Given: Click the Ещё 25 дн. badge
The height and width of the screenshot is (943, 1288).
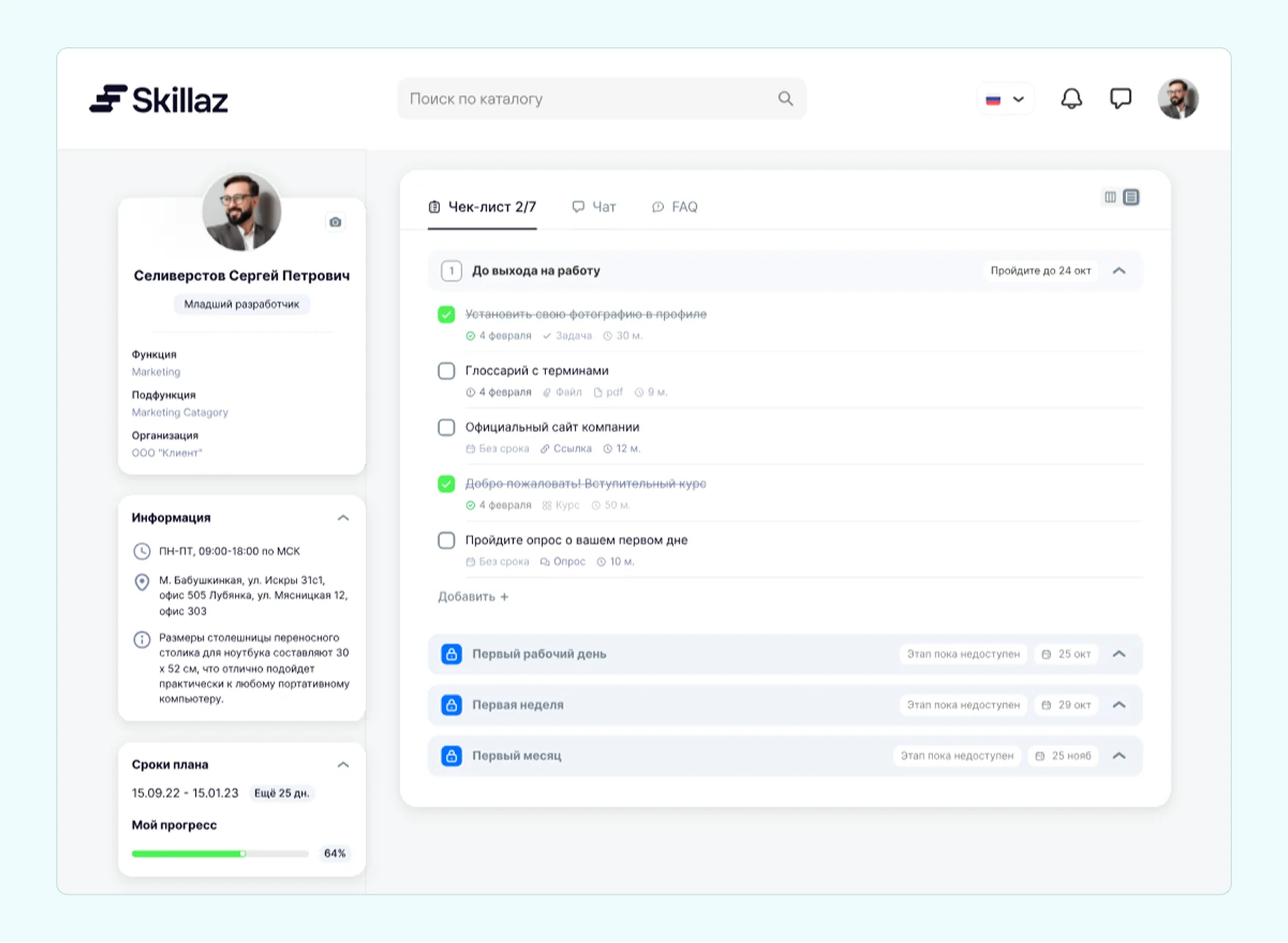Looking at the screenshot, I should (281, 793).
